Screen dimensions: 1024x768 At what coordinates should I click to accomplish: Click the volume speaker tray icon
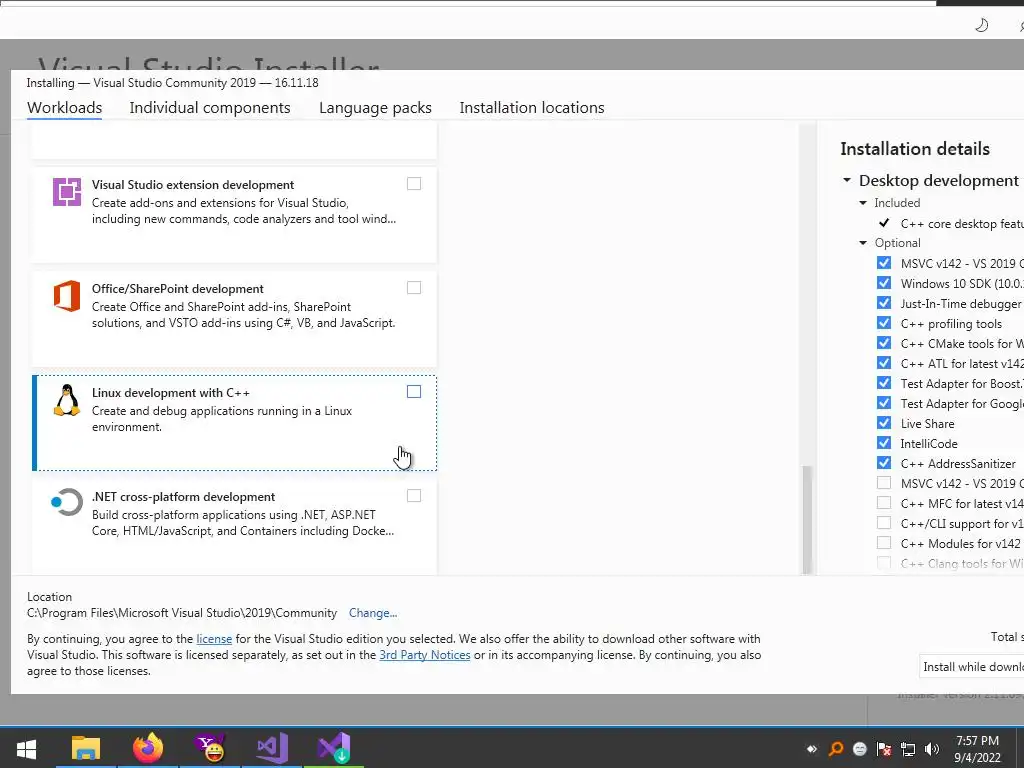(932, 749)
